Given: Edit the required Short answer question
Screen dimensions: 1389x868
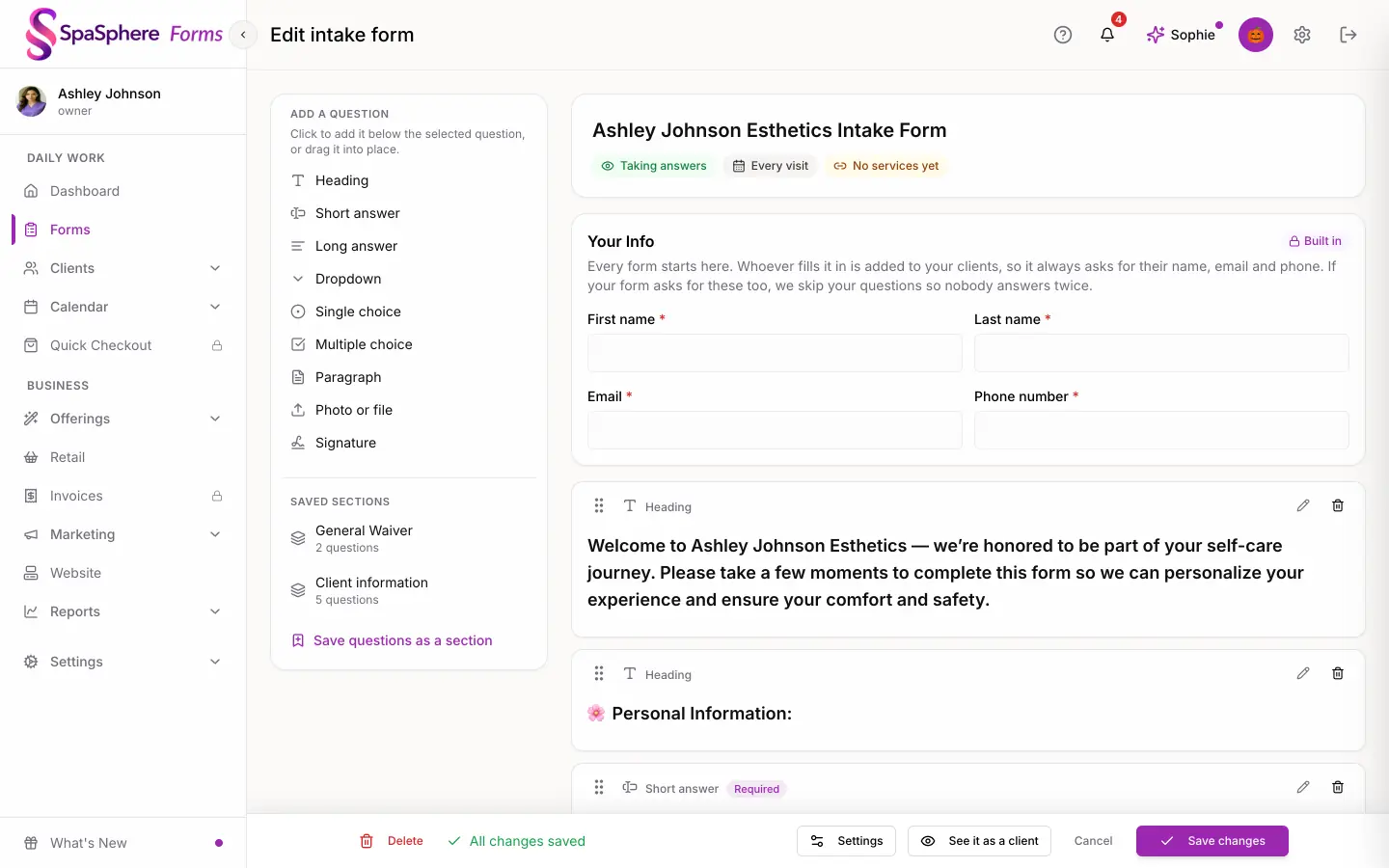Looking at the screenshot, I should 1303,787.
